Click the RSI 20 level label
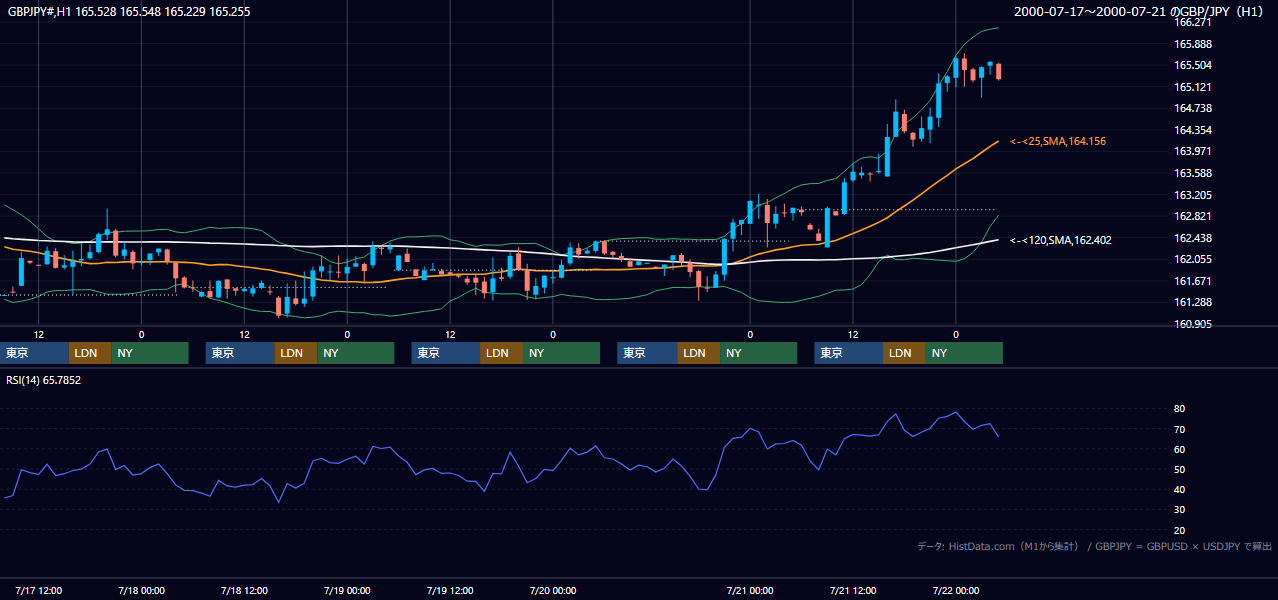This screenshot has height=600, width=1278. point(1180,530)
